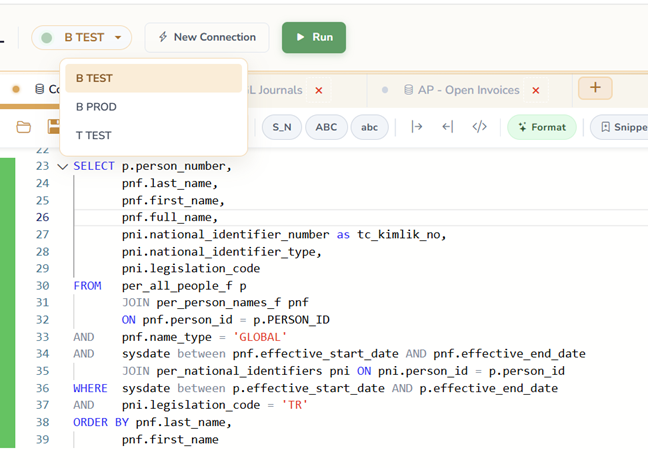Select B TEST from connection list
Viewport: 648px width, 468px height.
point(153,78)
